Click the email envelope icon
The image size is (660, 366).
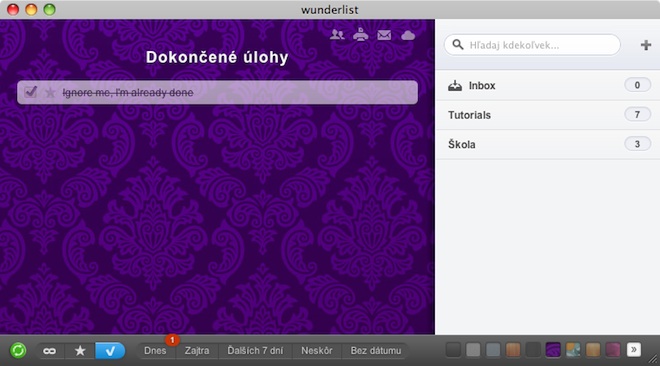click(384, 35)
